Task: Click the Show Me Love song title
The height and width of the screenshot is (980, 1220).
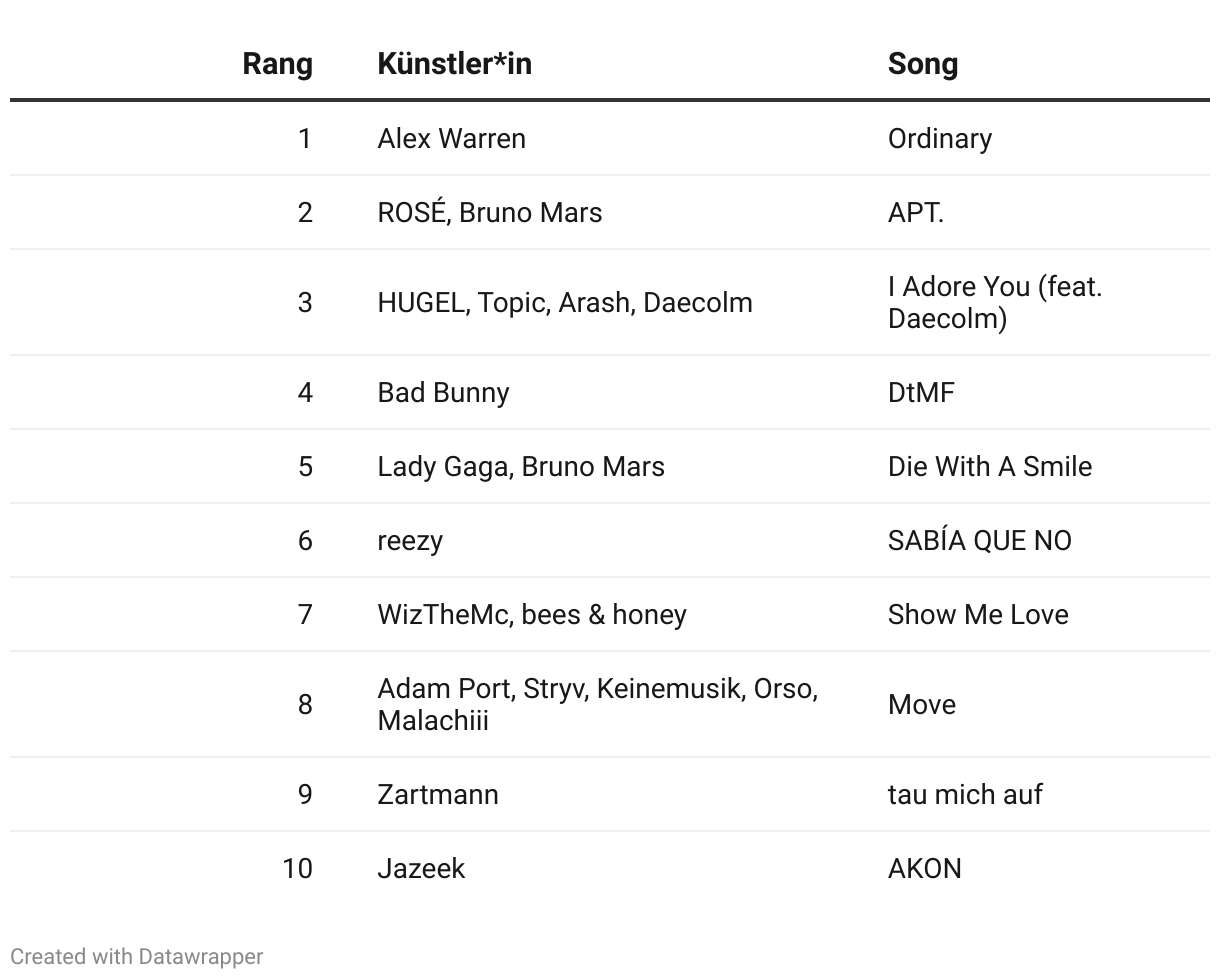Action: (x=977, y=614)
